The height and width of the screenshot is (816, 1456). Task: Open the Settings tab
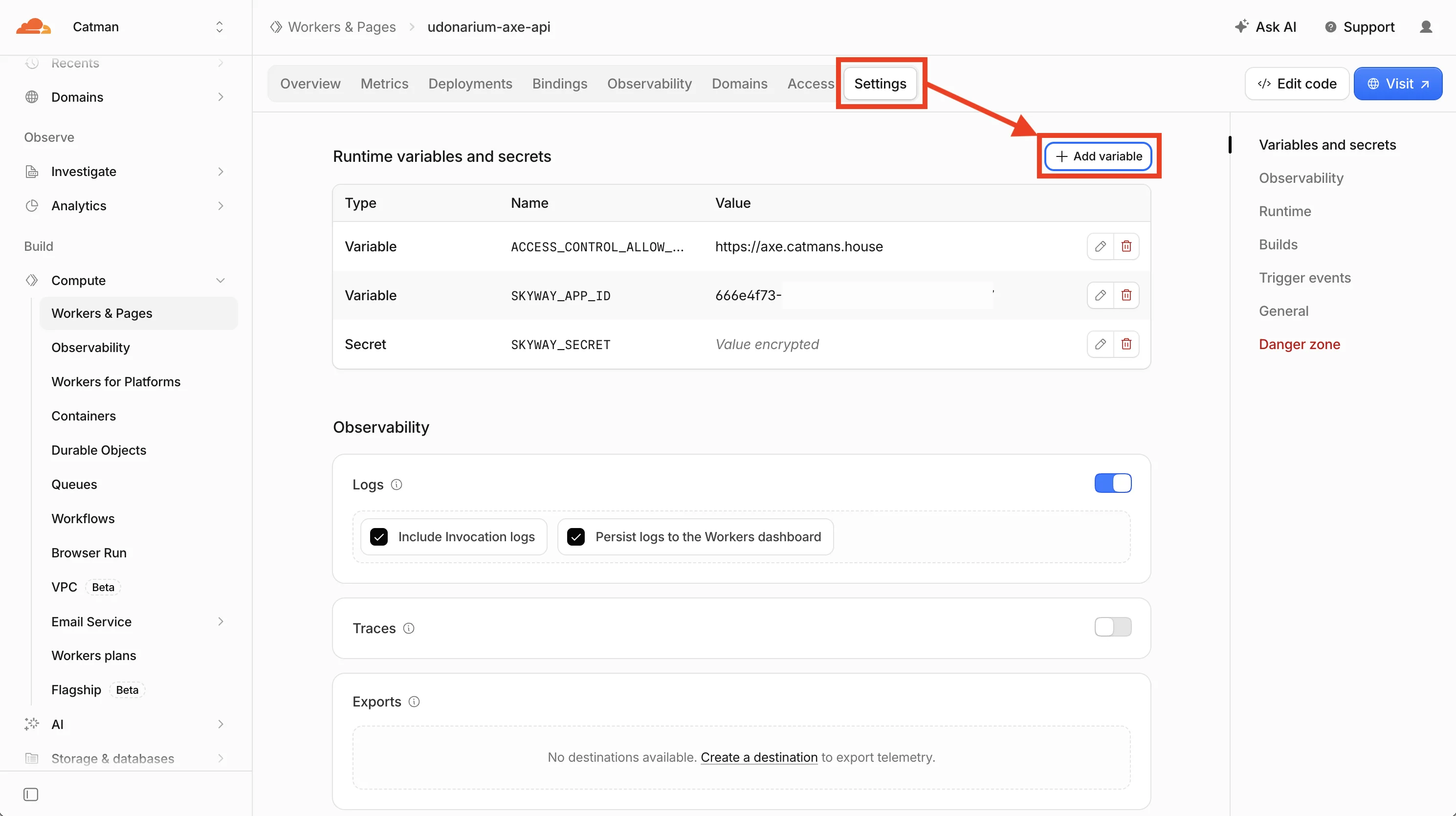[880, 84]
